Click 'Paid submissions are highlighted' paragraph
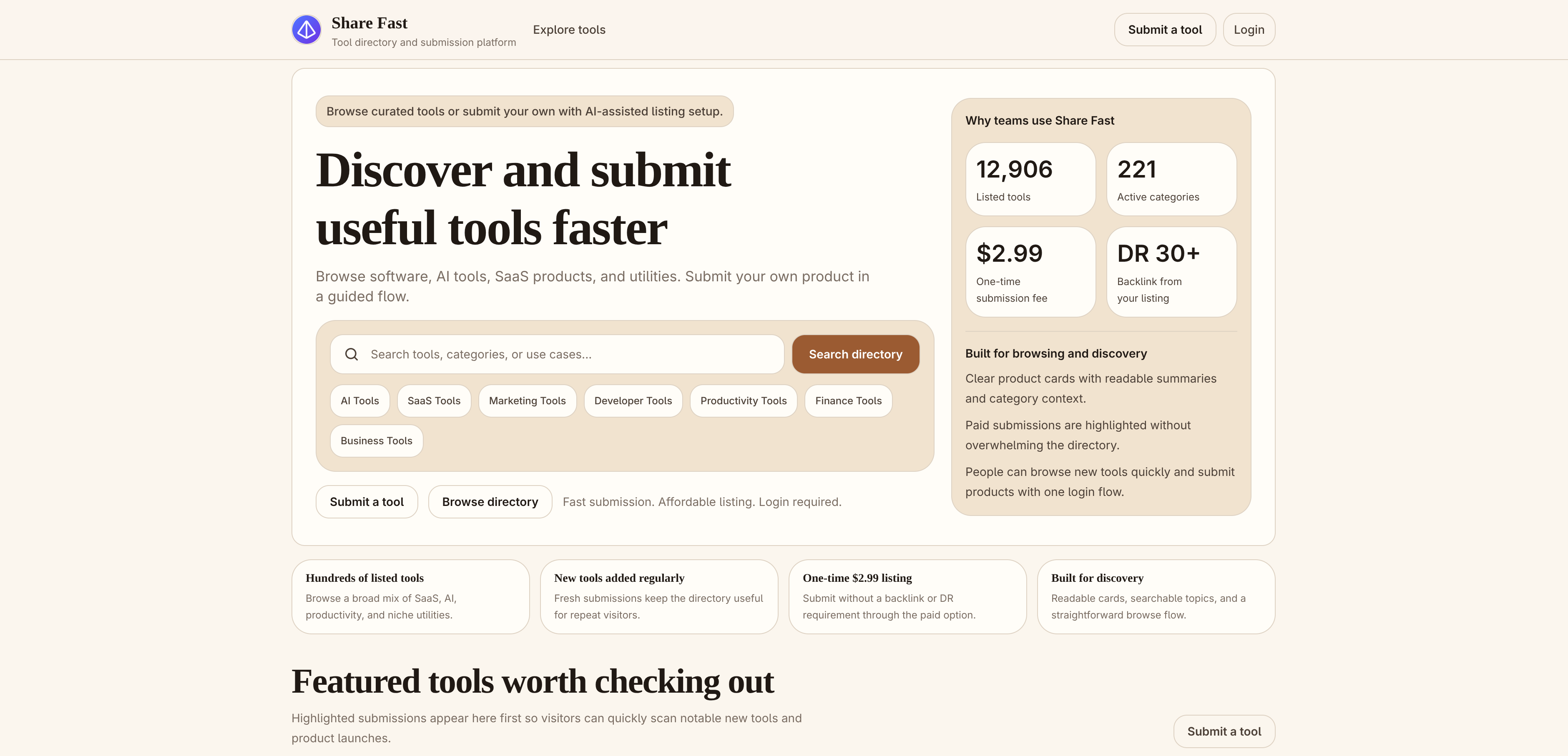Screen dimensions: 1568x756 [1078, 435]
